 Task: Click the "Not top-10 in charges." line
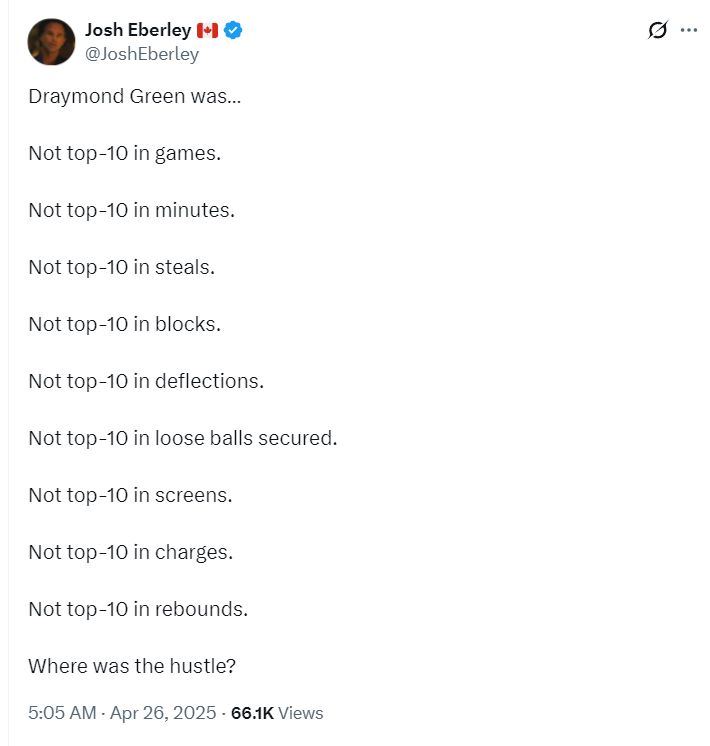point(130,552)
